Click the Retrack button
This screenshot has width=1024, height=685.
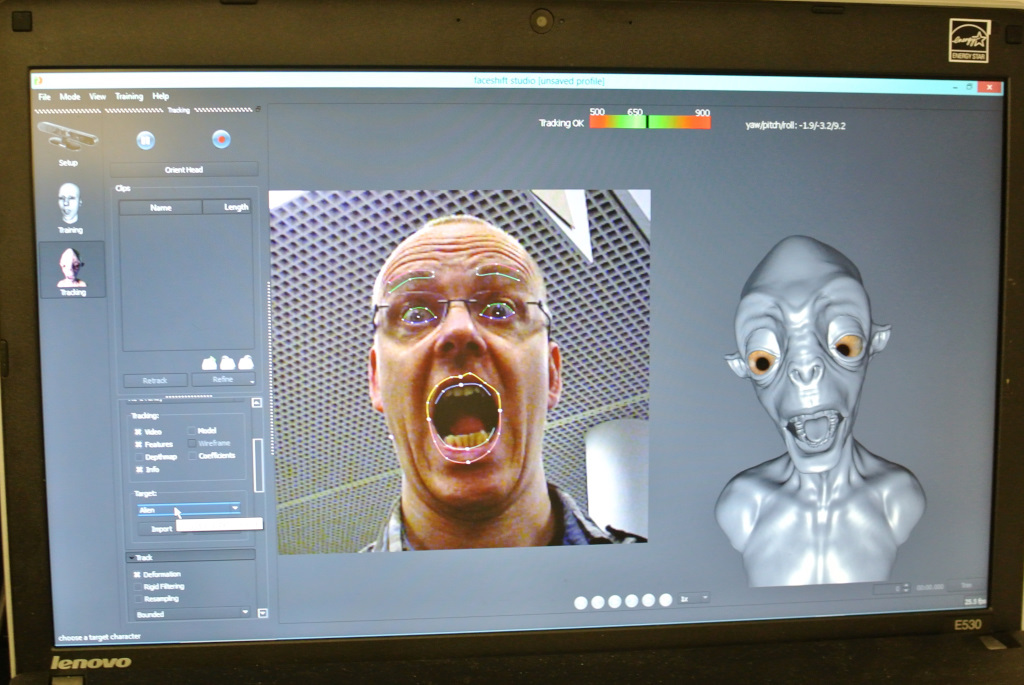coord(155,380)
